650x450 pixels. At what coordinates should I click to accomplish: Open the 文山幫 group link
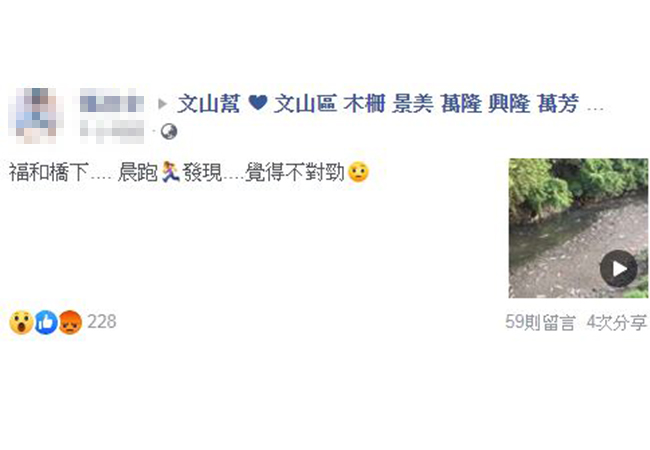209,103
